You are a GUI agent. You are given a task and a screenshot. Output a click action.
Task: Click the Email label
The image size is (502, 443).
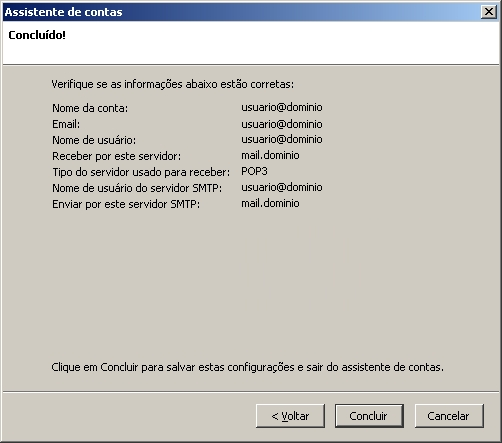coord(66,124)
